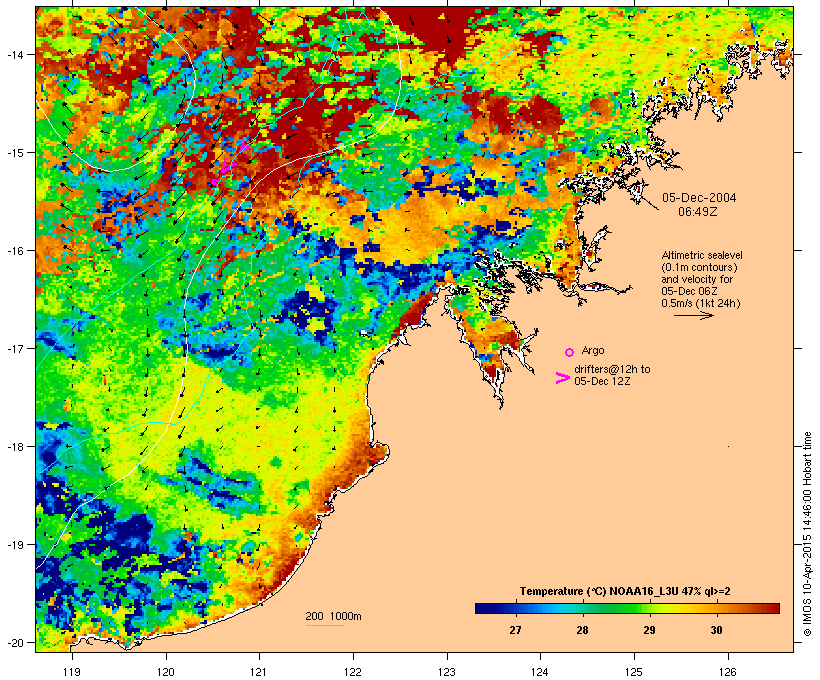The height and width of the screenshot is (680, 820).
Task: Click longitude axis label 119
Action: coord(72,672)
